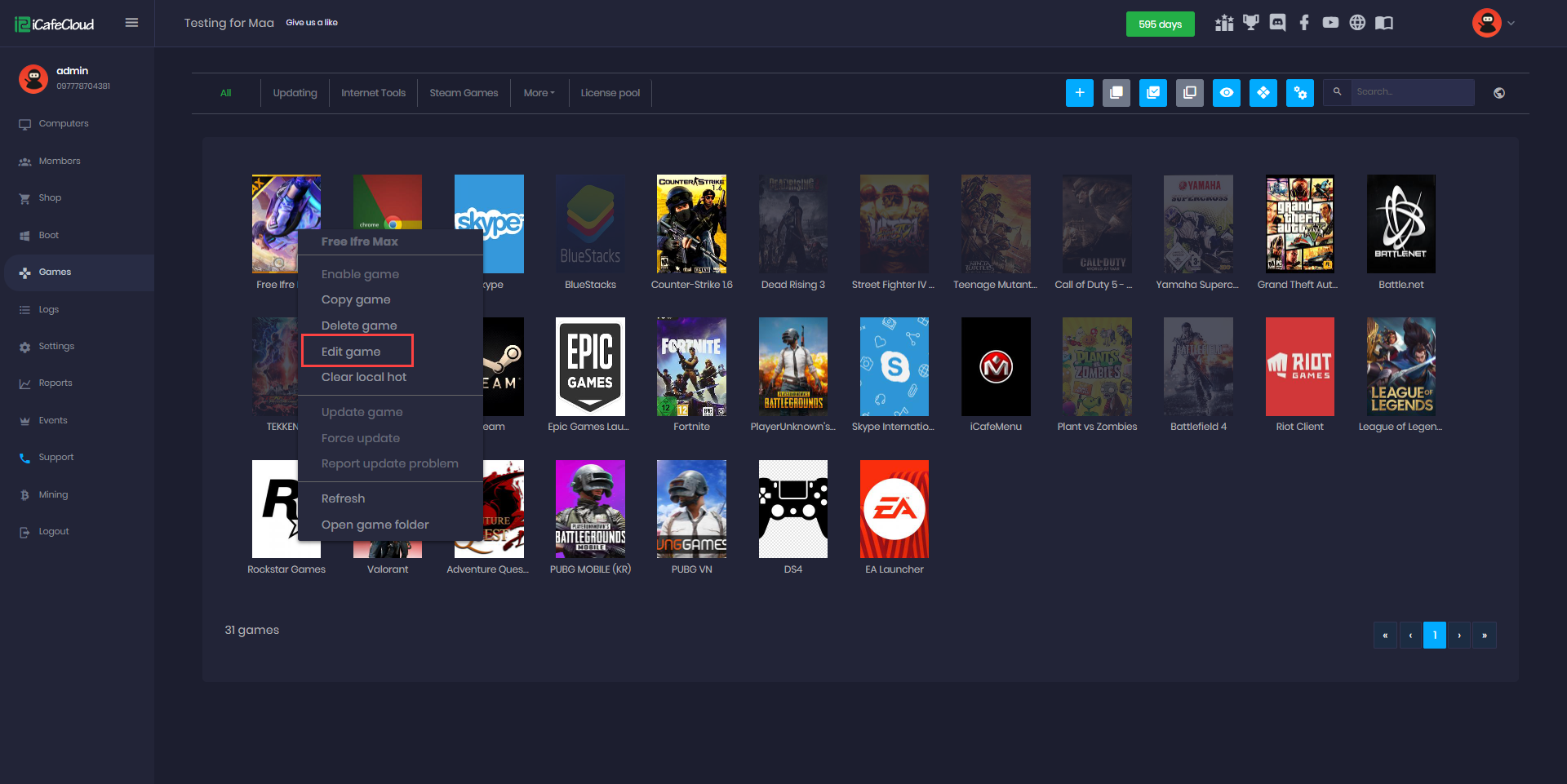
Task: Click the magnifier search icon
Action: click(x=1337, y=92)
